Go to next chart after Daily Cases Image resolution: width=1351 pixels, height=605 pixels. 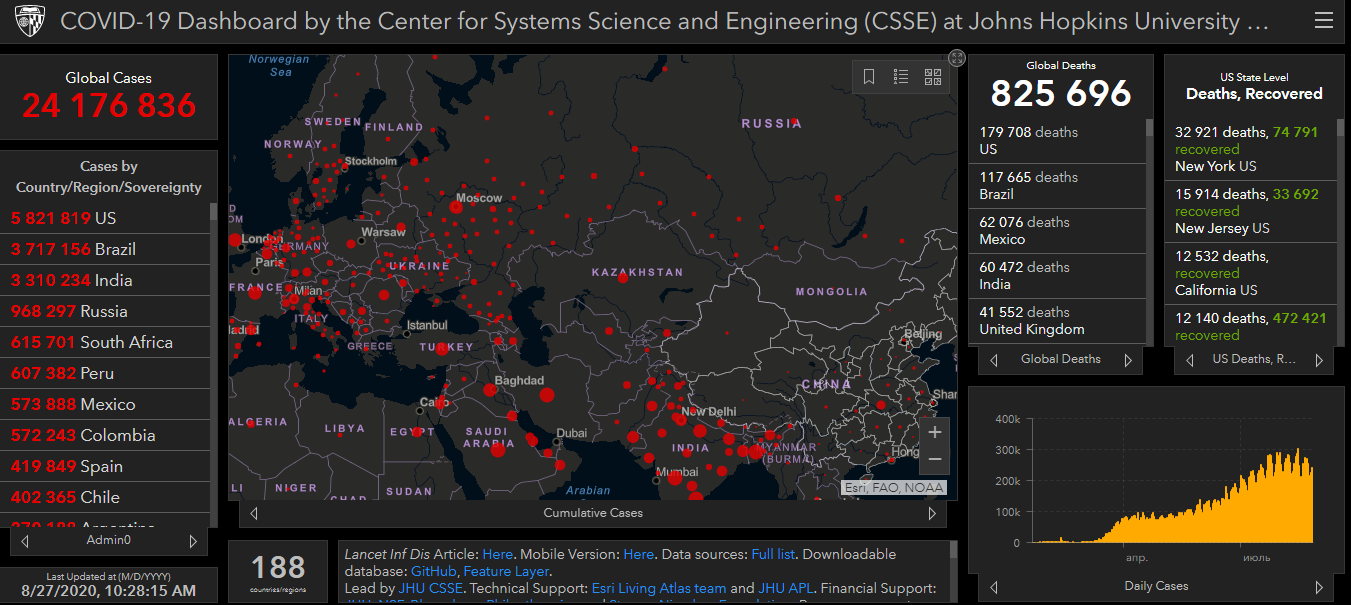coord(1319,587)
